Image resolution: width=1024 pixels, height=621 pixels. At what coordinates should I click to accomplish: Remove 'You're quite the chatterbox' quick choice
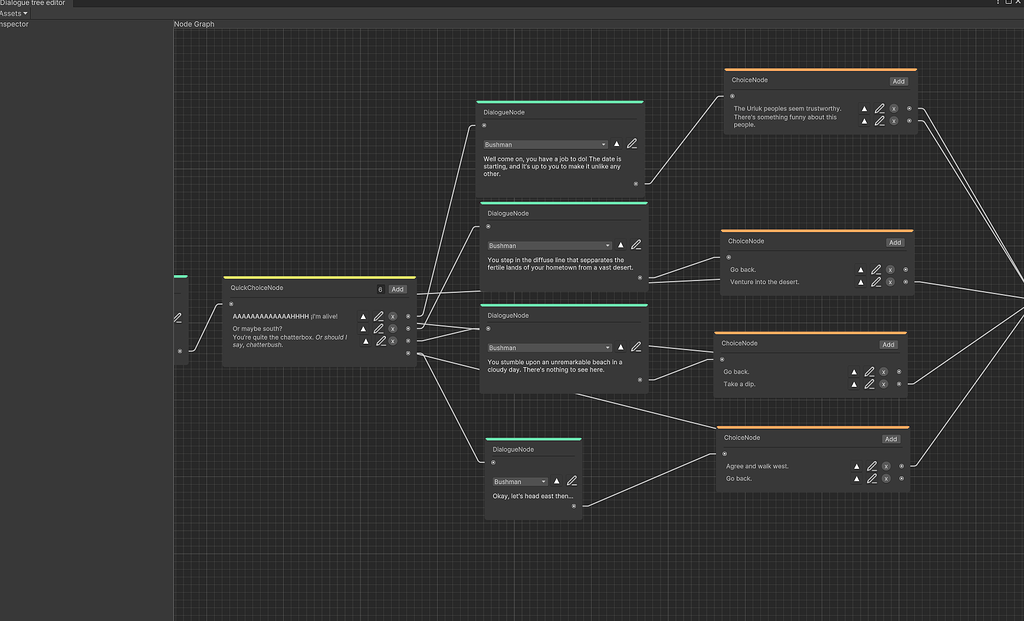394,341
